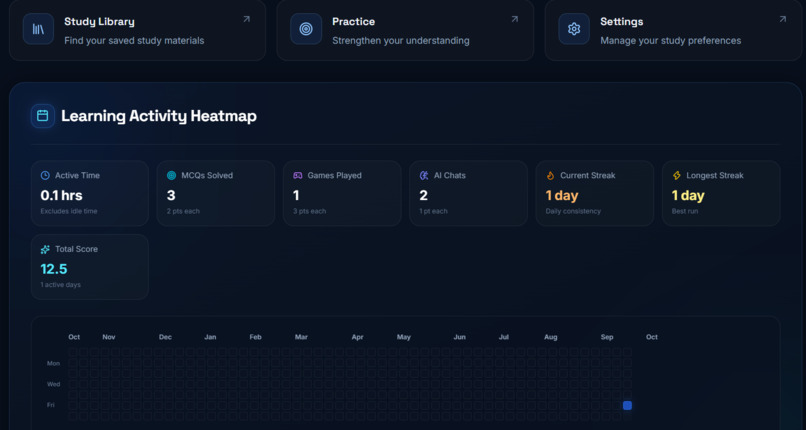Click '1 pt each' caption
The image size is (806, 430).
pos(433,211)
